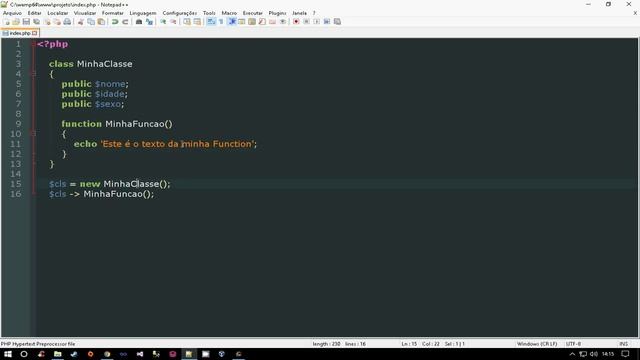The height and width of the screenshot is (360, 640).
Task: Cut selection with the scissors icon
Action: point(80,22)
